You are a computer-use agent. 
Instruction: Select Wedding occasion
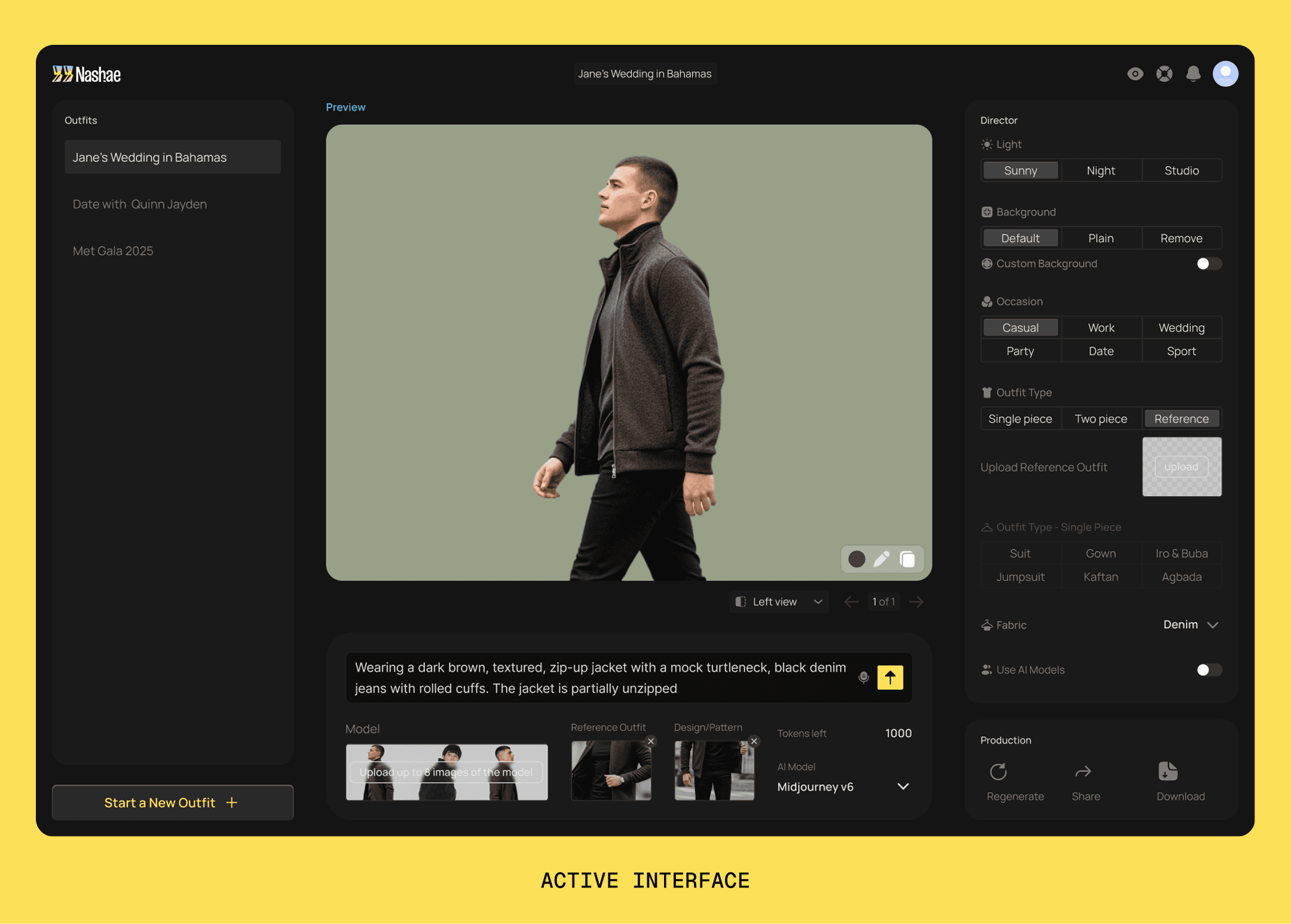1182,328
